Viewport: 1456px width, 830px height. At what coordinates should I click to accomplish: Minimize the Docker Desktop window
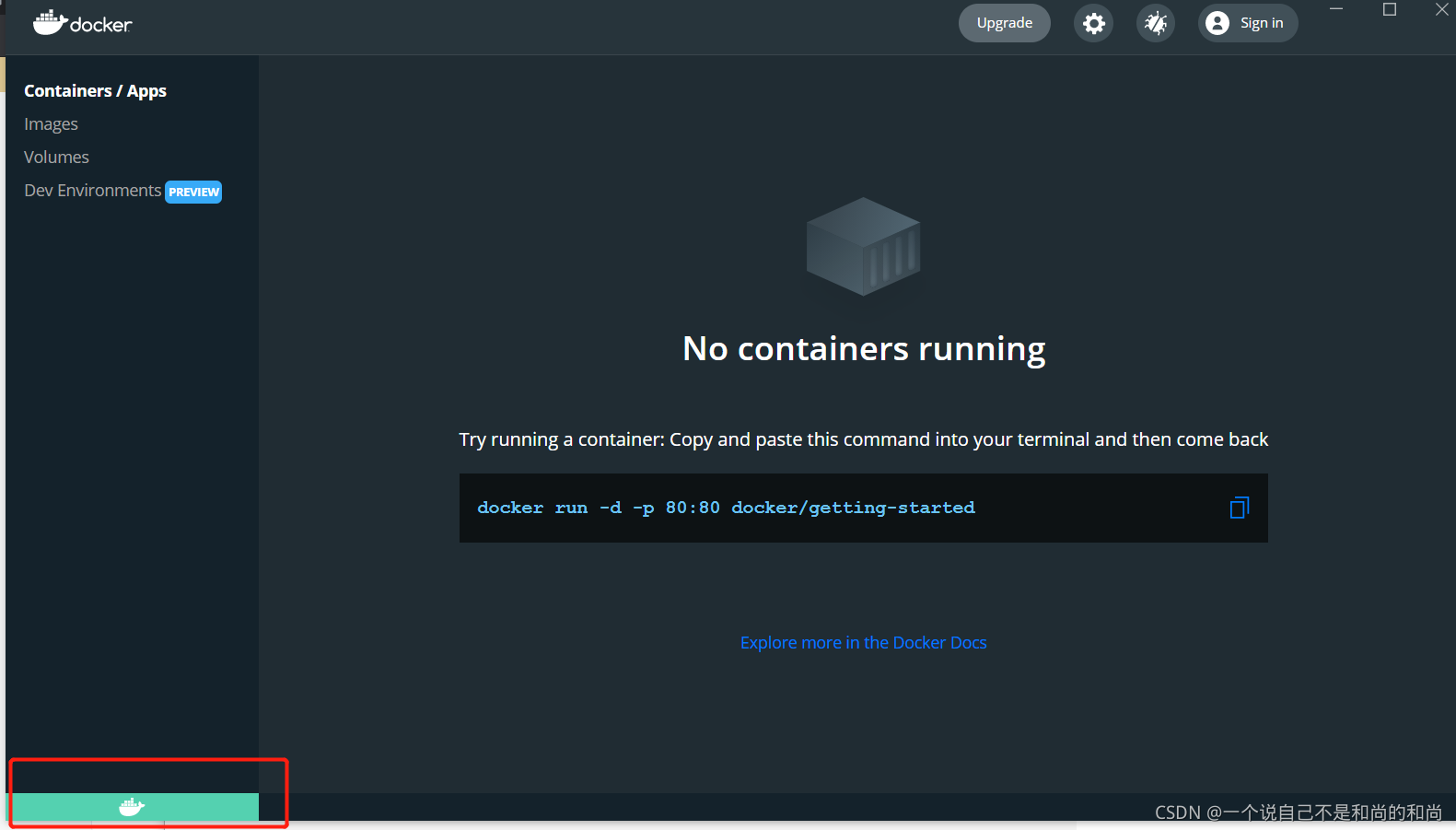(x=1336, y=9)
